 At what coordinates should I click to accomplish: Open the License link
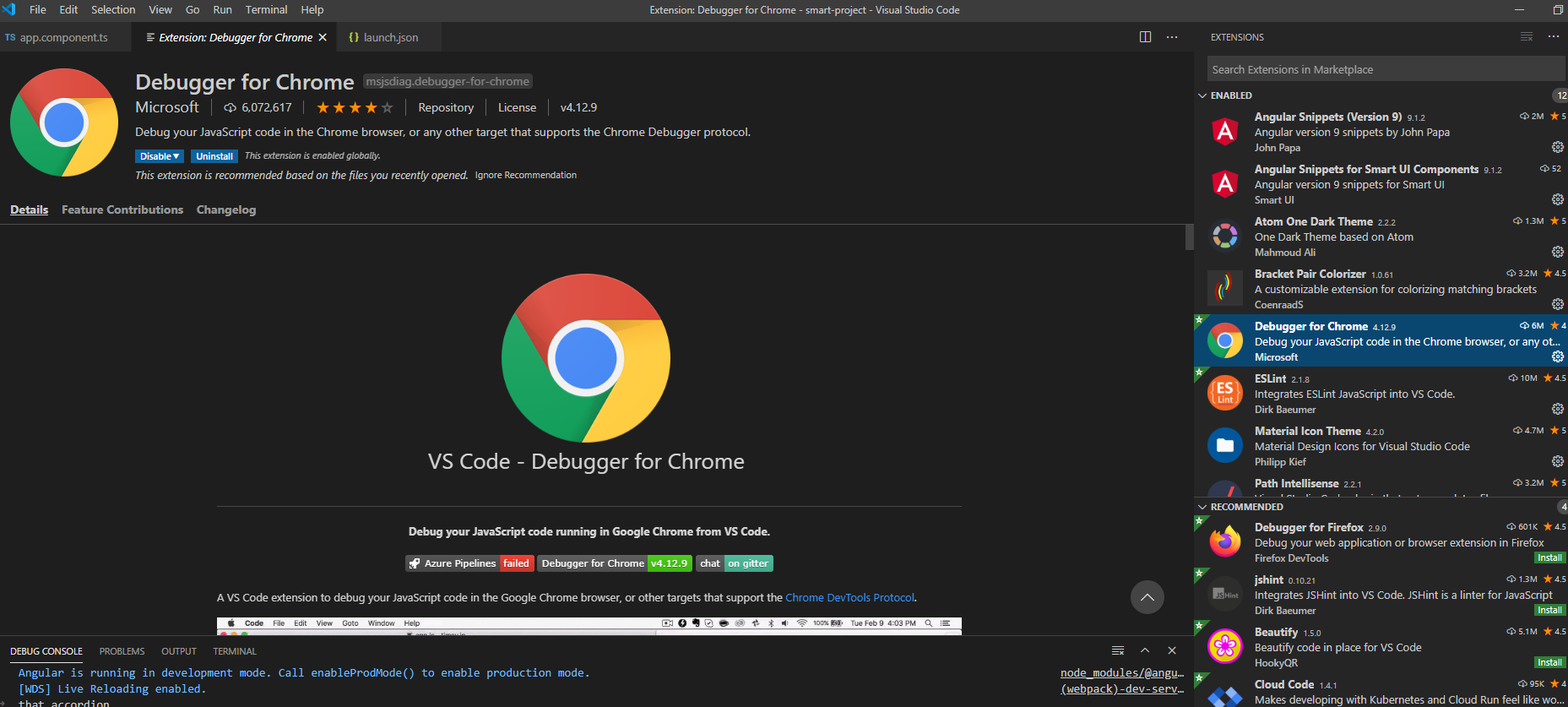coord(517,107)
